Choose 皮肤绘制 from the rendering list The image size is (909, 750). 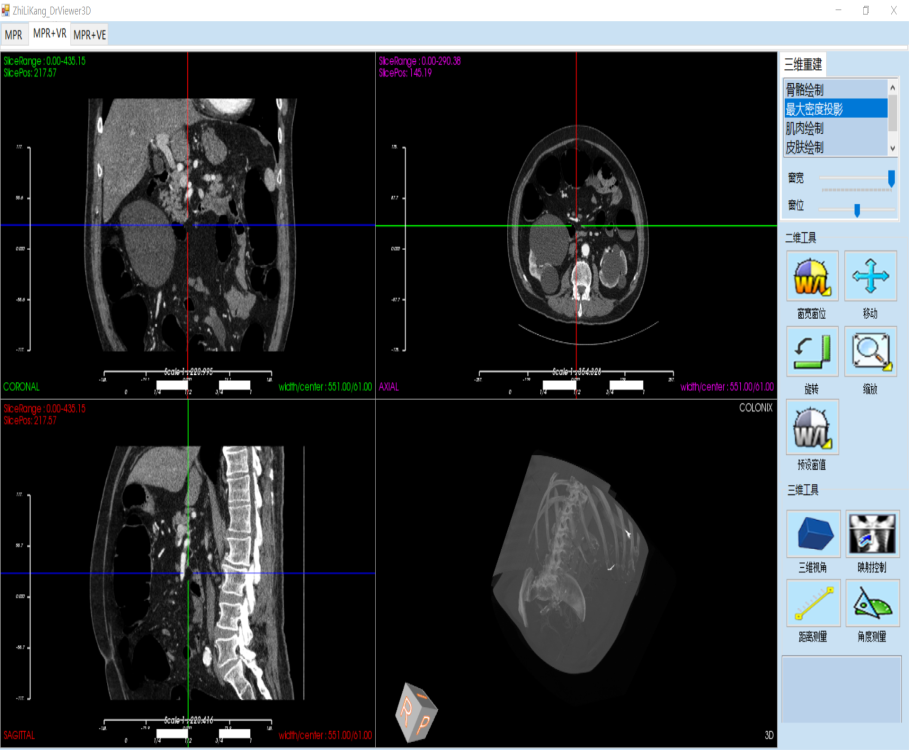pyautogui.click(x=835, y=147)
